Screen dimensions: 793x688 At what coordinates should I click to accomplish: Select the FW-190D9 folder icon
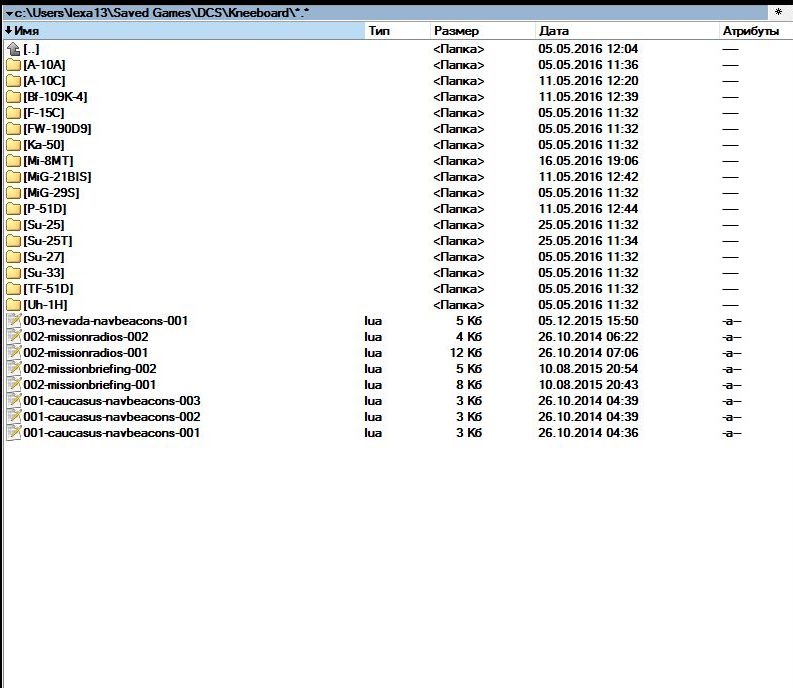[14, 129]
